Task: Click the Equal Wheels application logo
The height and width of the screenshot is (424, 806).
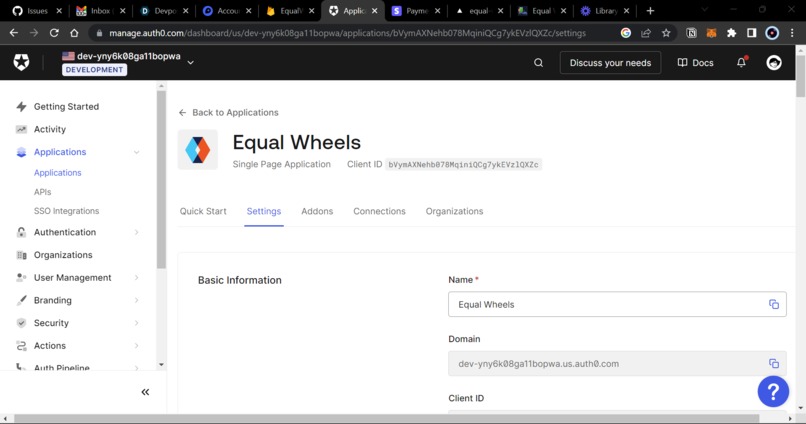Action: tap(198, 150)
